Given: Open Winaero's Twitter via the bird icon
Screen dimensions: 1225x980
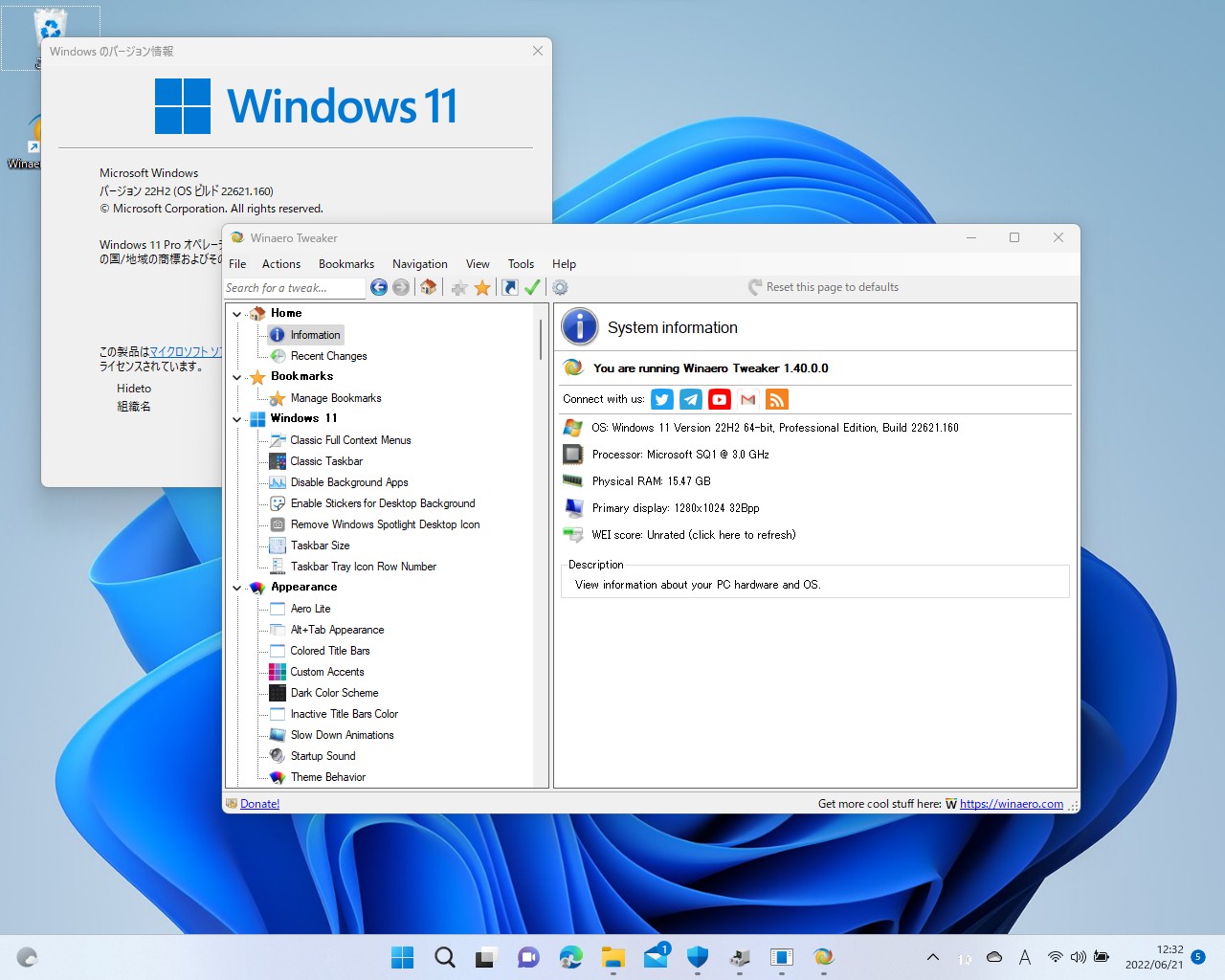Looking at the screenshot, I should [661, 399].
